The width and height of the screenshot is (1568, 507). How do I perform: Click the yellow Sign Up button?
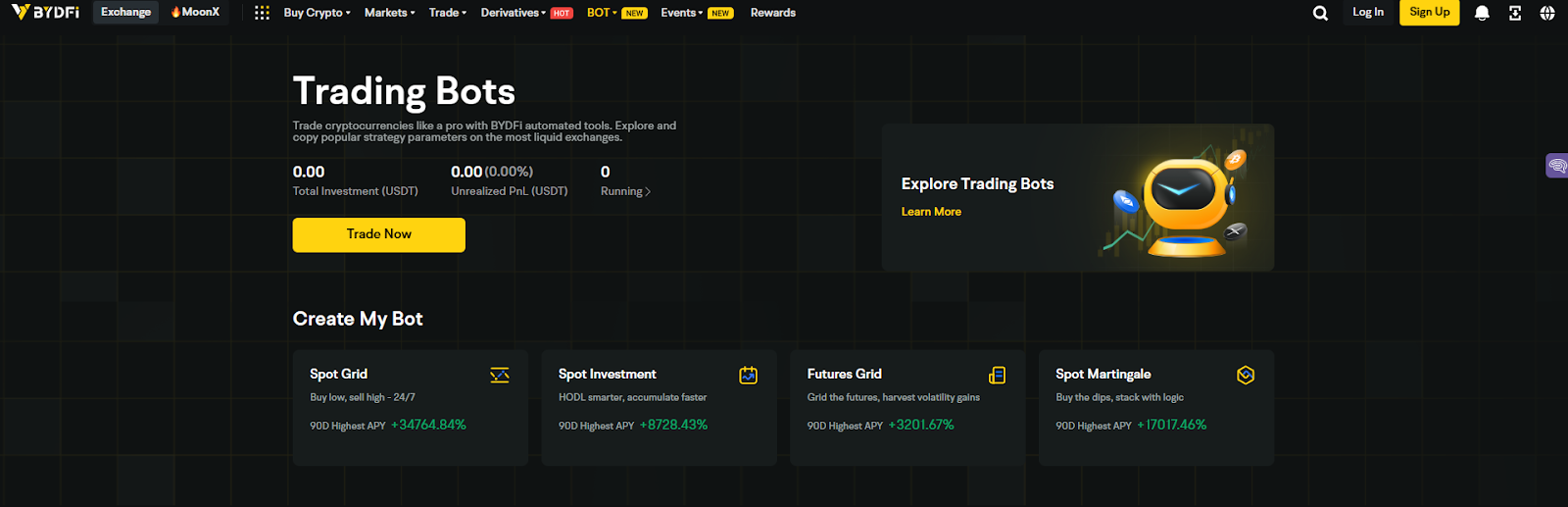point(1430,13)
